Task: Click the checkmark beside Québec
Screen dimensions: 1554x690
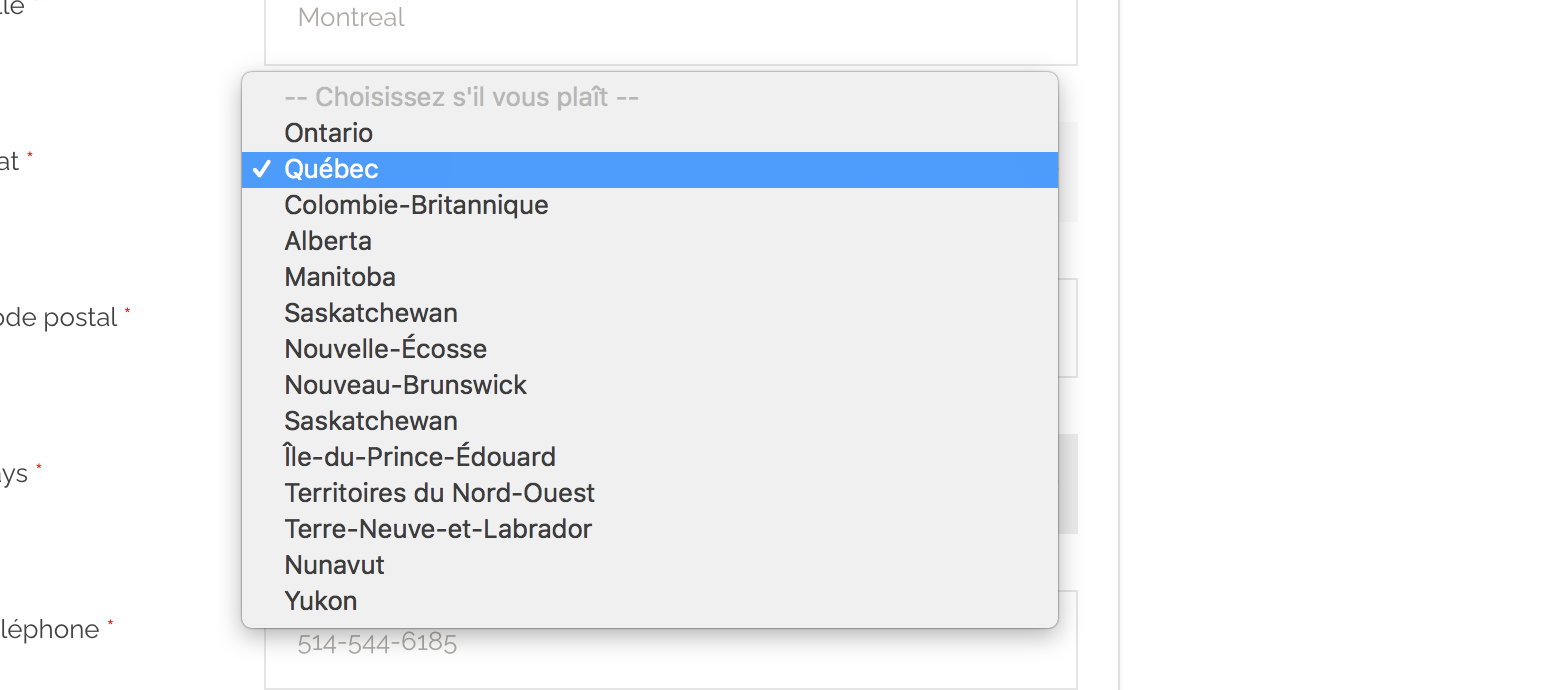Action: (x=262, y=169)
